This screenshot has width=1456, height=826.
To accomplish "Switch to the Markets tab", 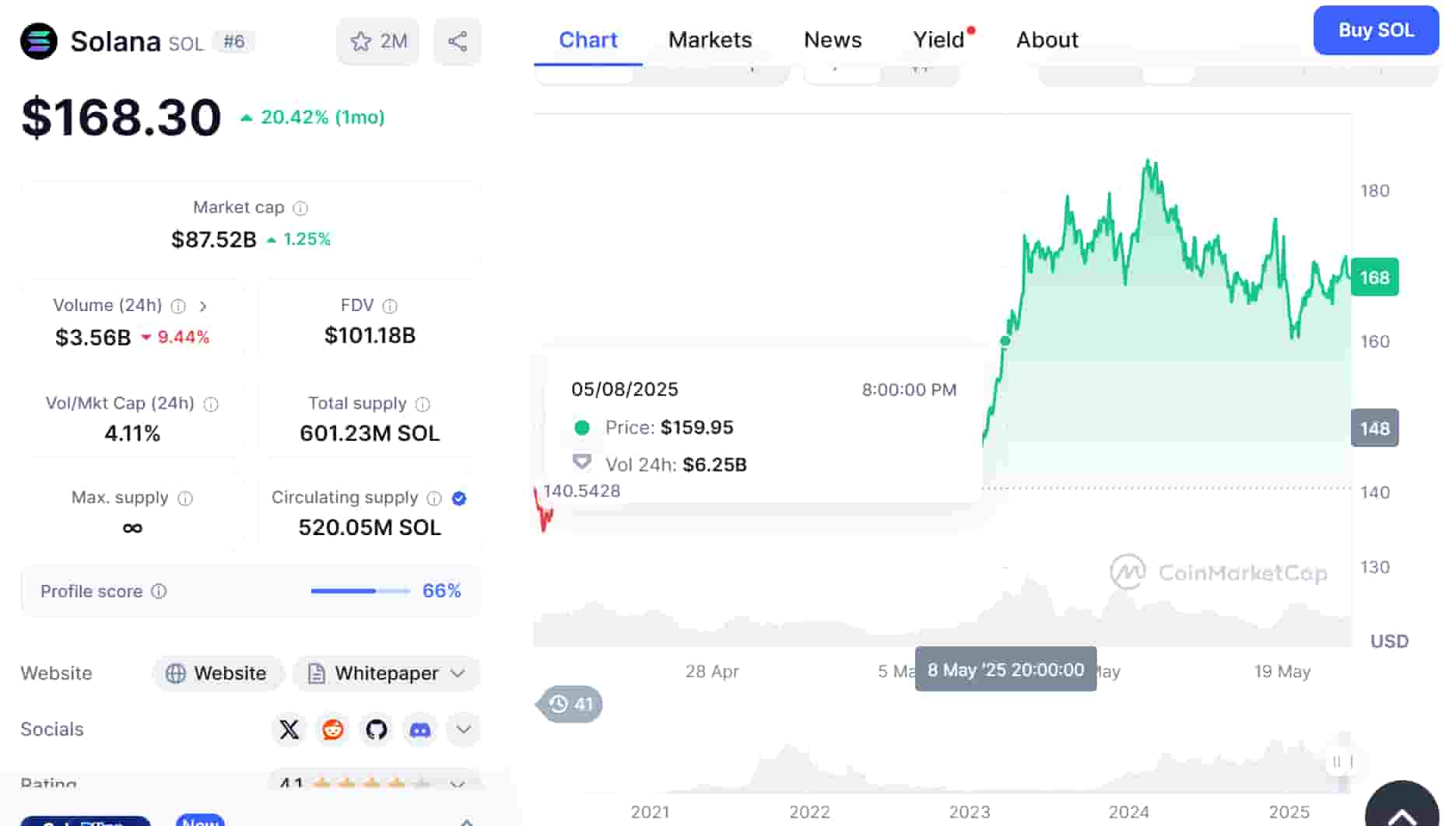I will tap(710, 40).
